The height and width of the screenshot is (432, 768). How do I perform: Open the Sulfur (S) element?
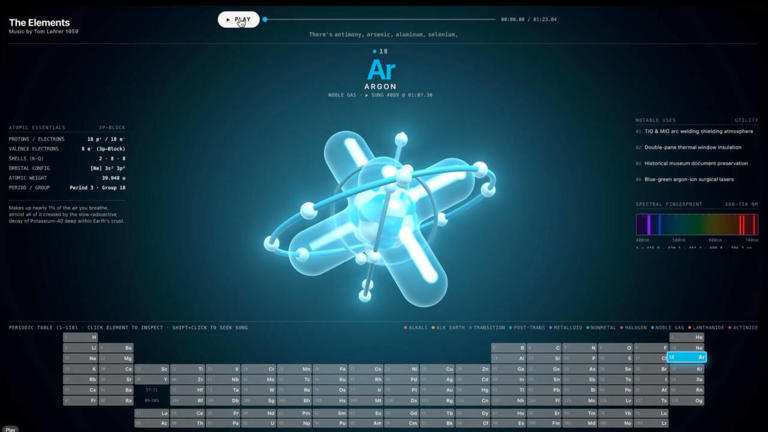616,359
